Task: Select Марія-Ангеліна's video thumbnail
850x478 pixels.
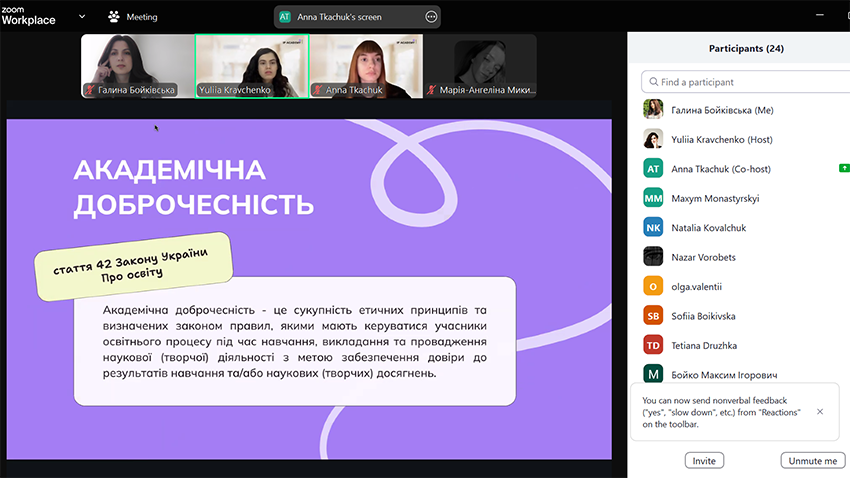Action: tap(480, 66)
